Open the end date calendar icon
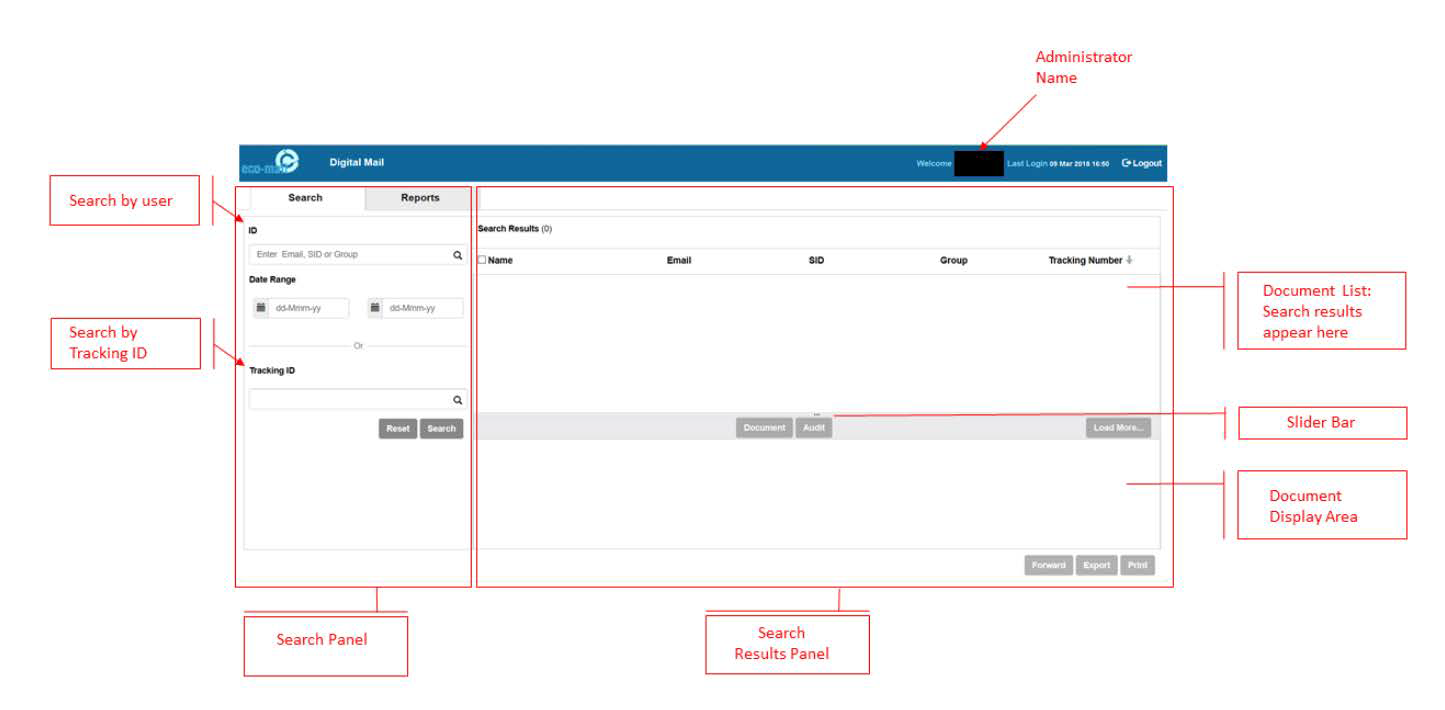This screenshot has width=1445, height=710. [x=375, y=308]
